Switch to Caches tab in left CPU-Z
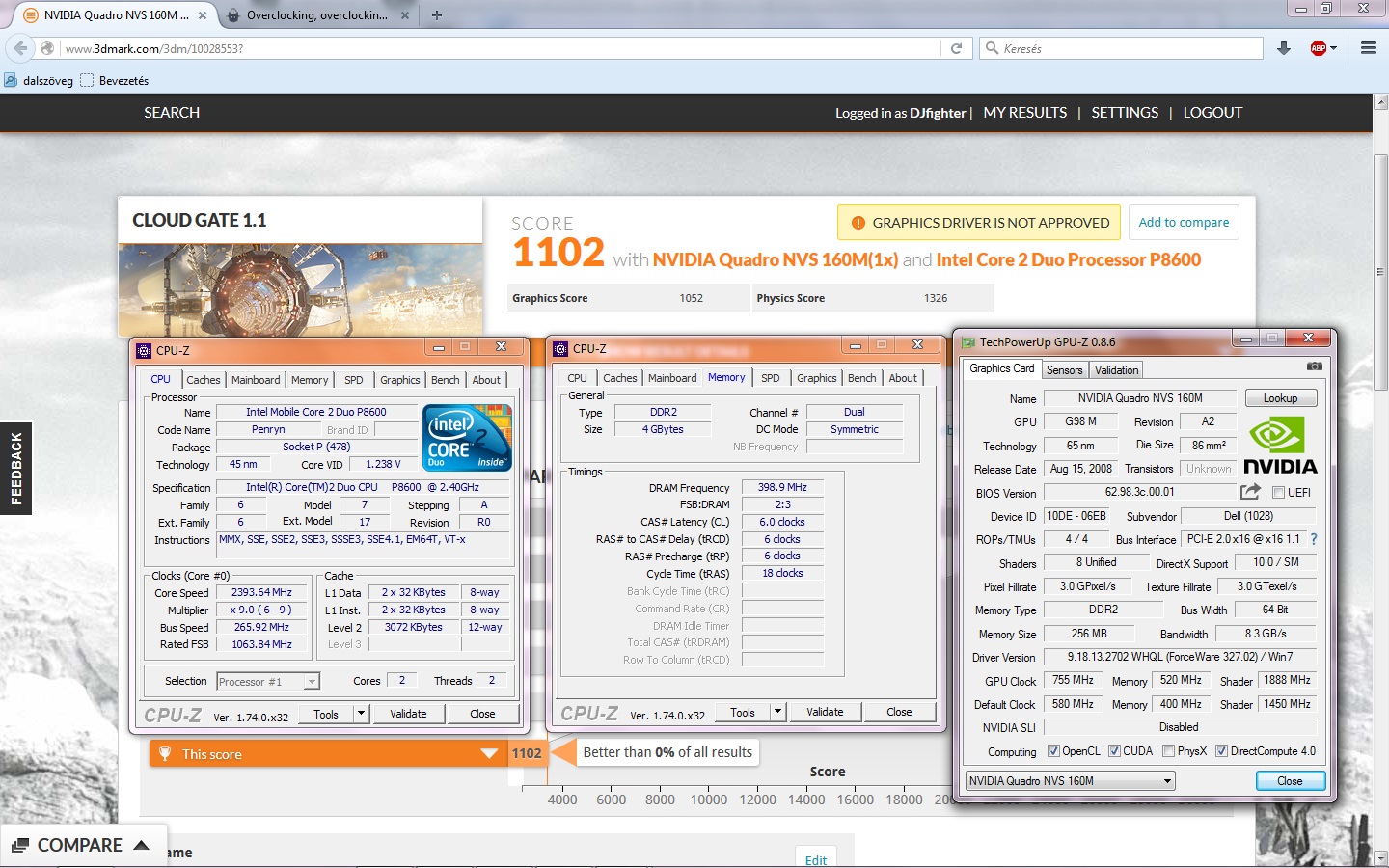The height and width of the screenshot is (868, 1389). pos(204,380)
